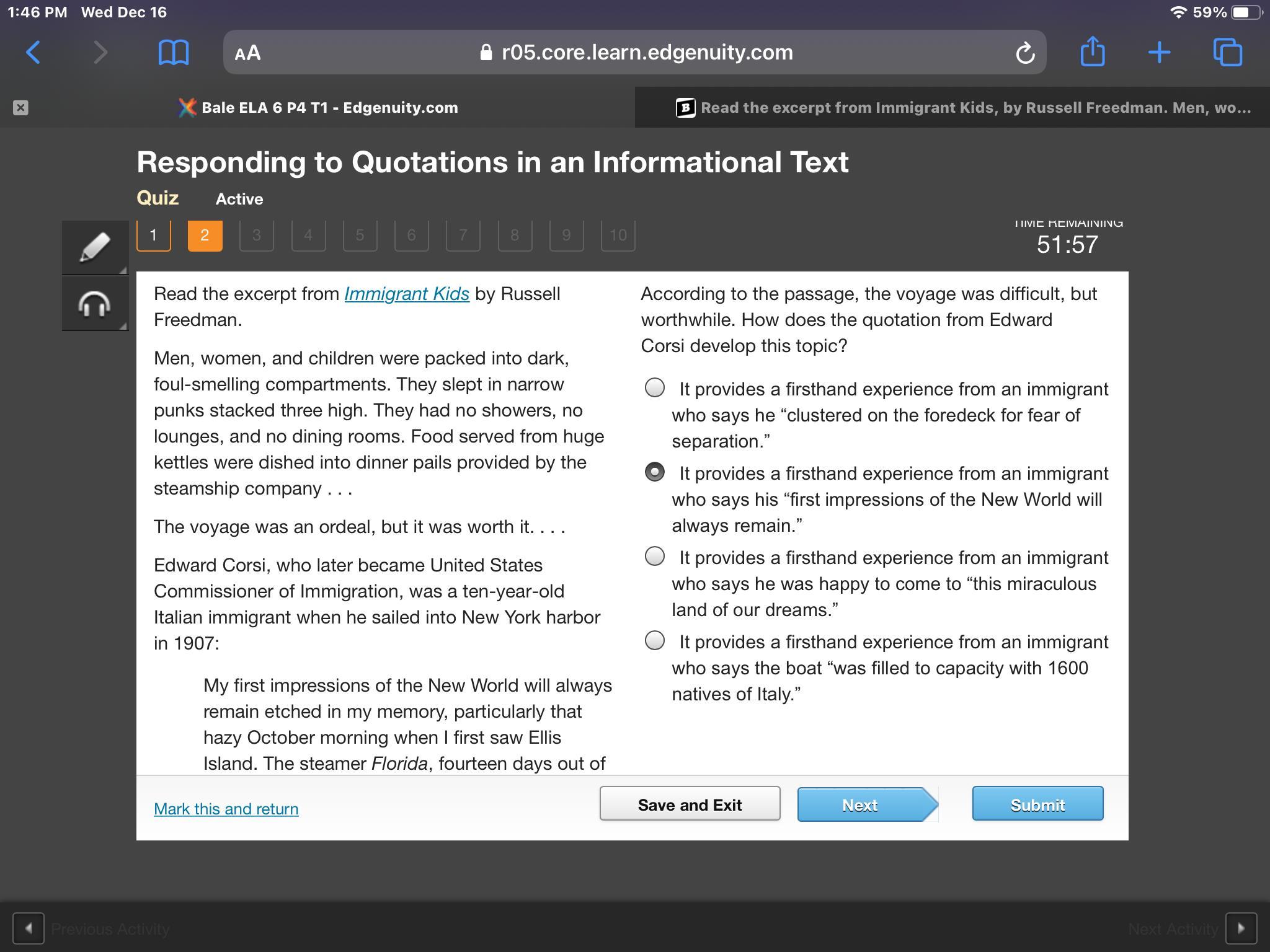Viewport: 1270px width, 952px height.
Task: Open the headphones audio tool
Action: [x=95, y=304]
